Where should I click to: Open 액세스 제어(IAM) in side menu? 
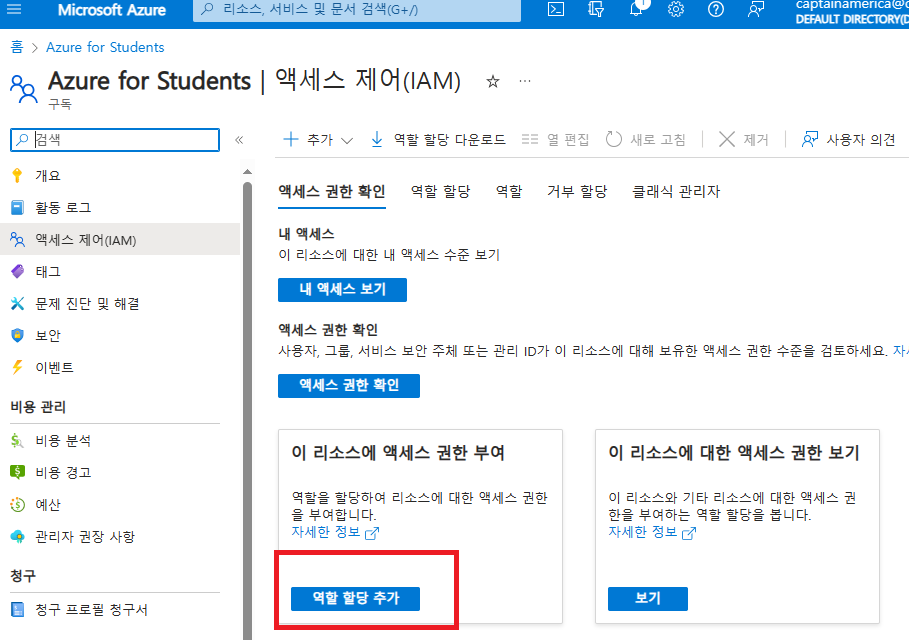pyautogui.click(x=120, y=239)
